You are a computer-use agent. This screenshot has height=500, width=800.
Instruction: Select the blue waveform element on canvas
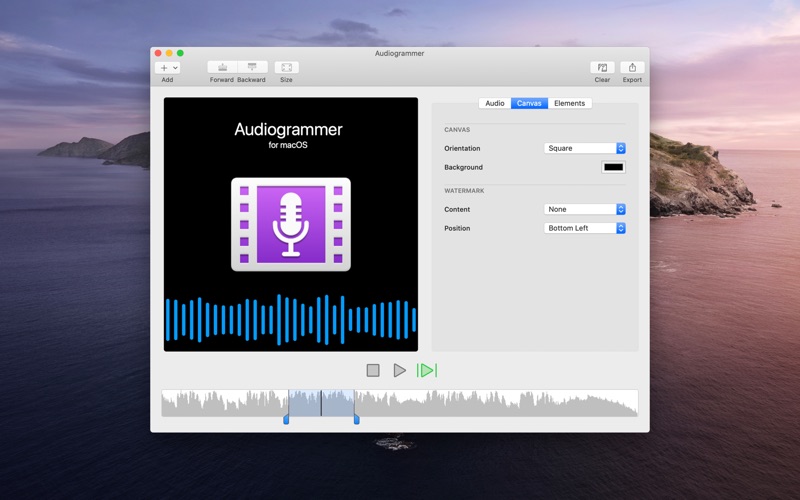[x=291, y=320]
